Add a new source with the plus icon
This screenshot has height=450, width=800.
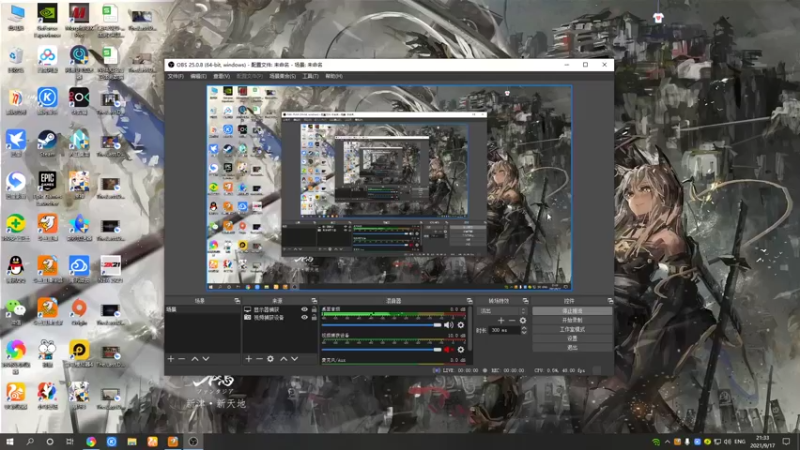click(248, 359)
